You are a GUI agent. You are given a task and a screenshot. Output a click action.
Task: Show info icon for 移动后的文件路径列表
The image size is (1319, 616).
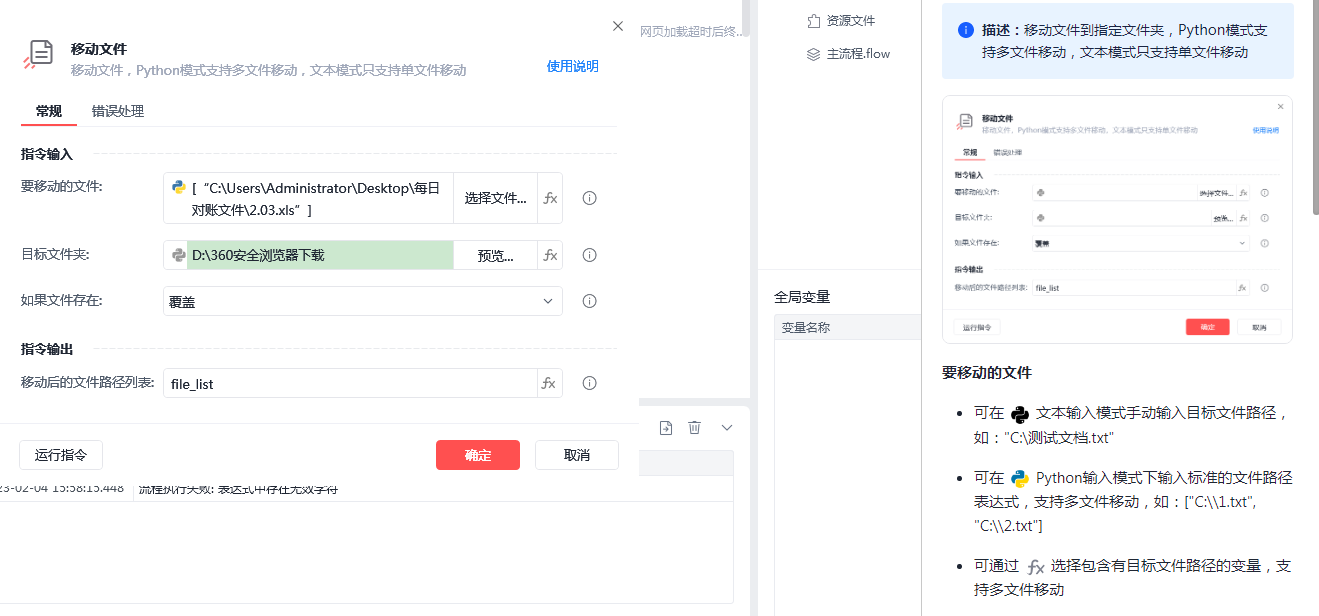(590, 383)
